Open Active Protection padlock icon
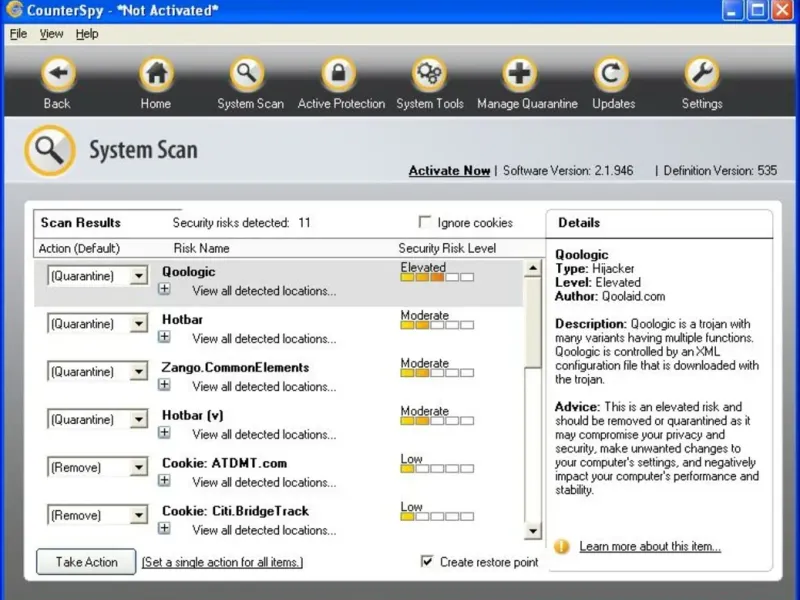Viewport: 800px width, 600px height. coord(338,74)
